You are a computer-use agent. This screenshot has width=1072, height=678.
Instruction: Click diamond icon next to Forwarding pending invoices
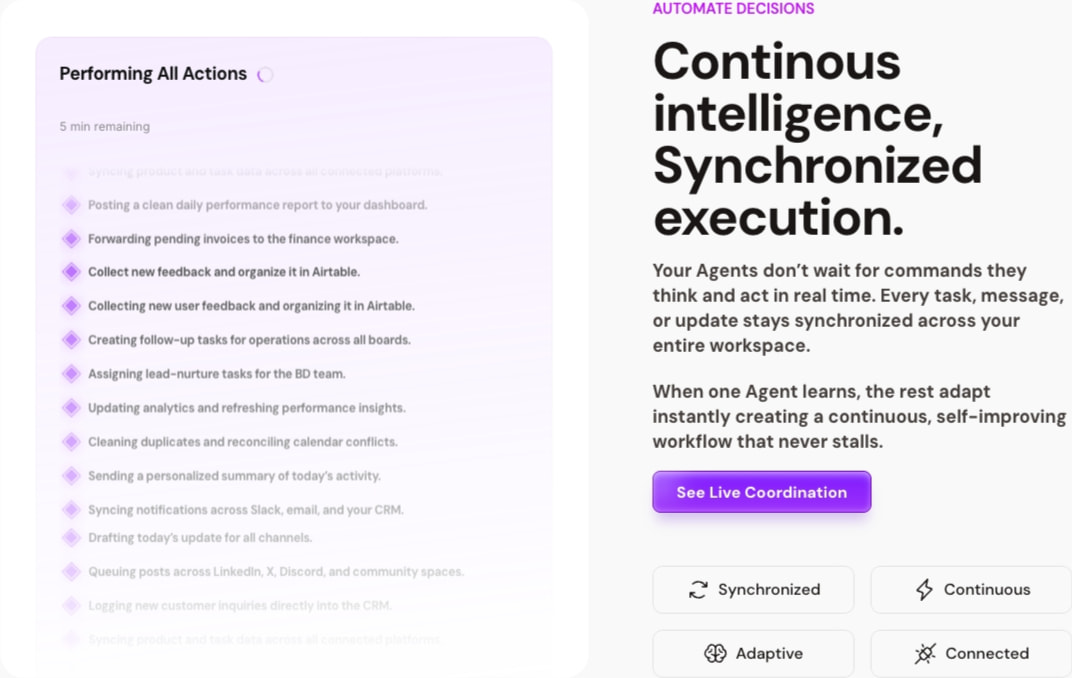tap(71, 239)
